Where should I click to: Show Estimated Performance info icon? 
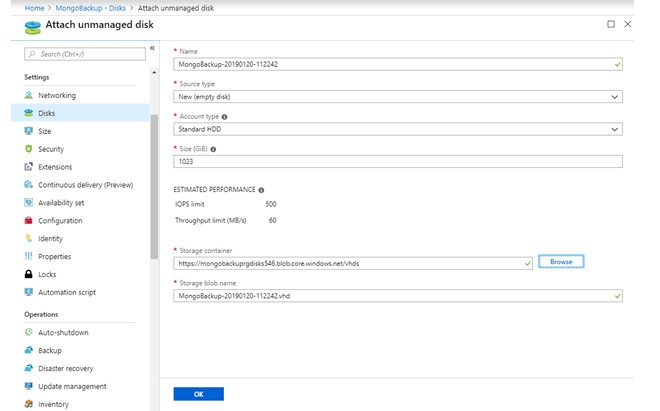pos(261,190)
